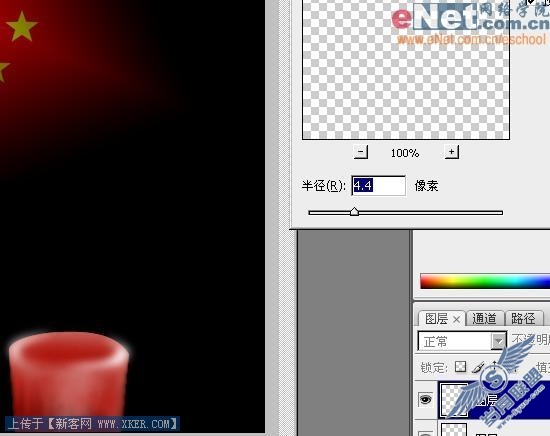Click the thumbnail of the layer below selected
This screenshot has width=550, height=436.
click(x=454, y=430)
